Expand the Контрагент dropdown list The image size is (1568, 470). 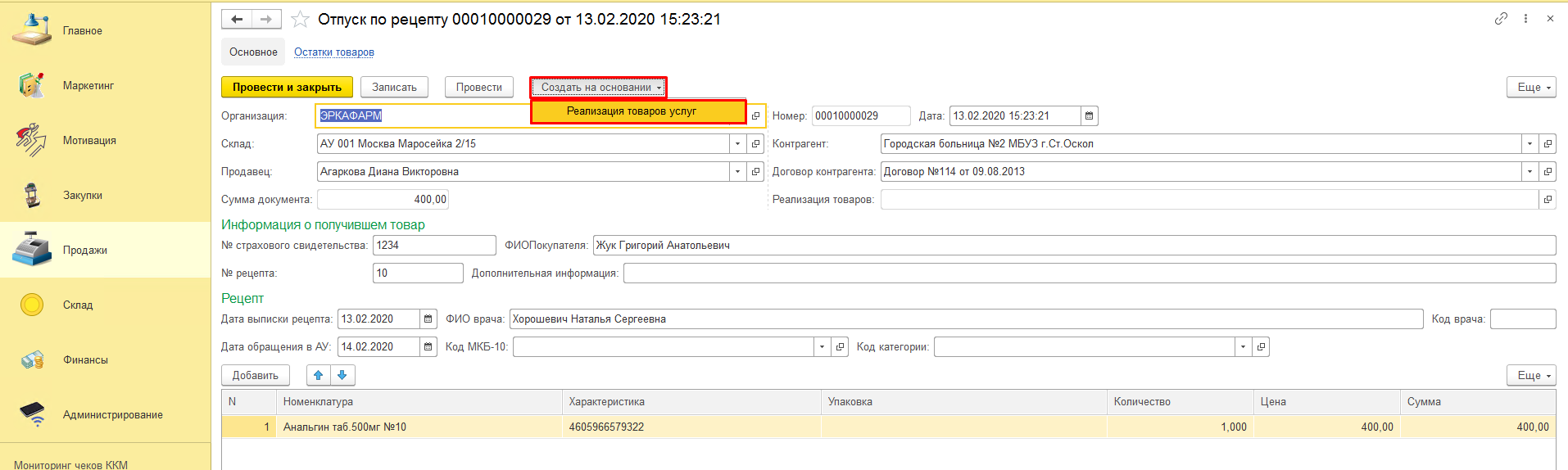point(1529,144)
